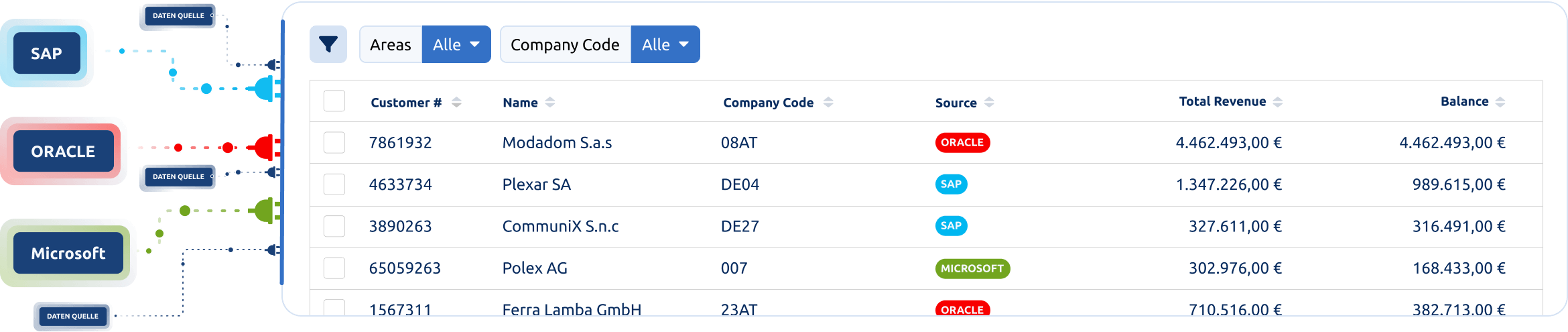Click the Areas filter label
The width and height of the screenshot is (1568, 332).
(391, 44)
